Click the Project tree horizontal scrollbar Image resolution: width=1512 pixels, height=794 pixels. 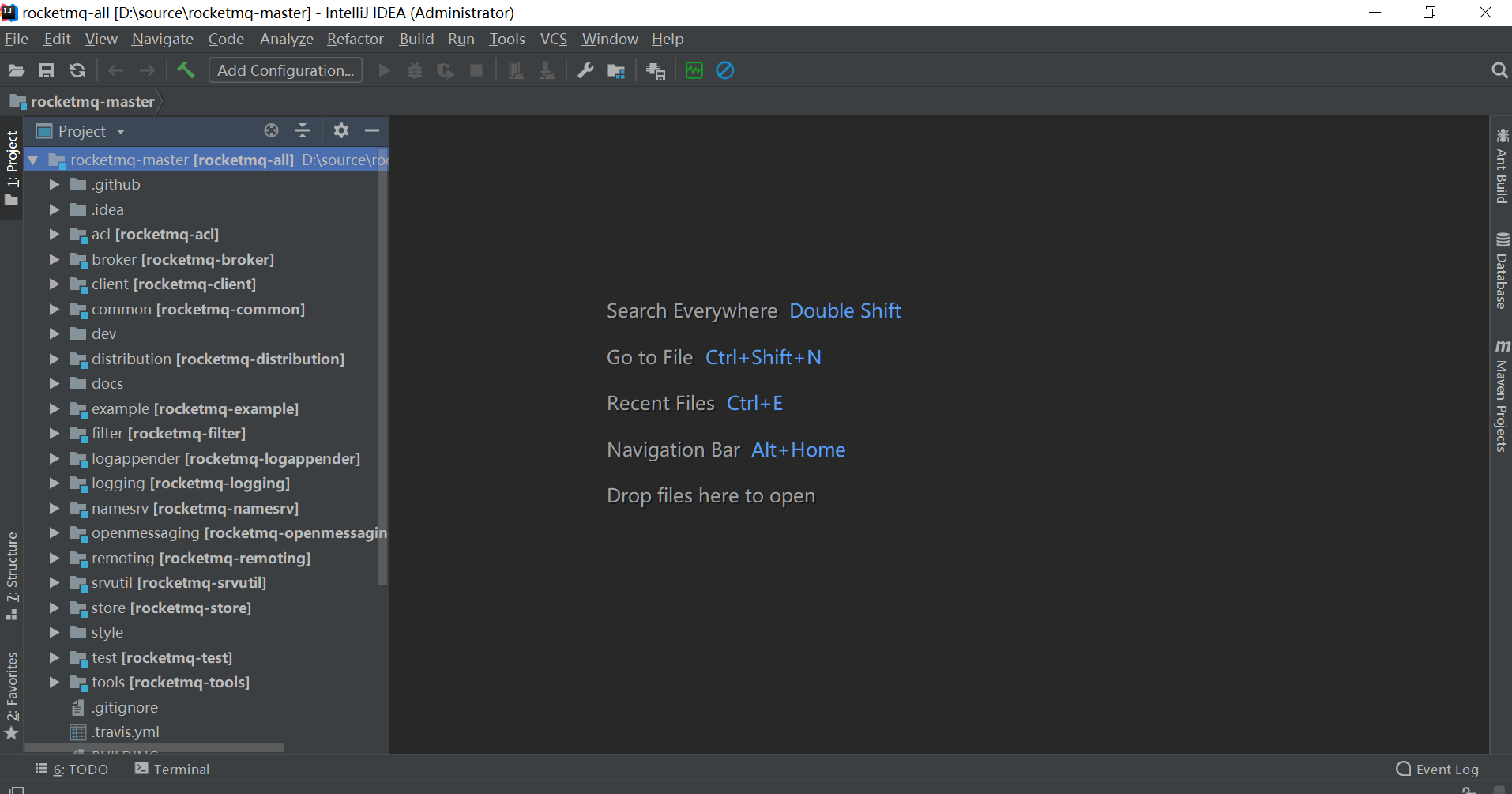(x=155, y=747)
